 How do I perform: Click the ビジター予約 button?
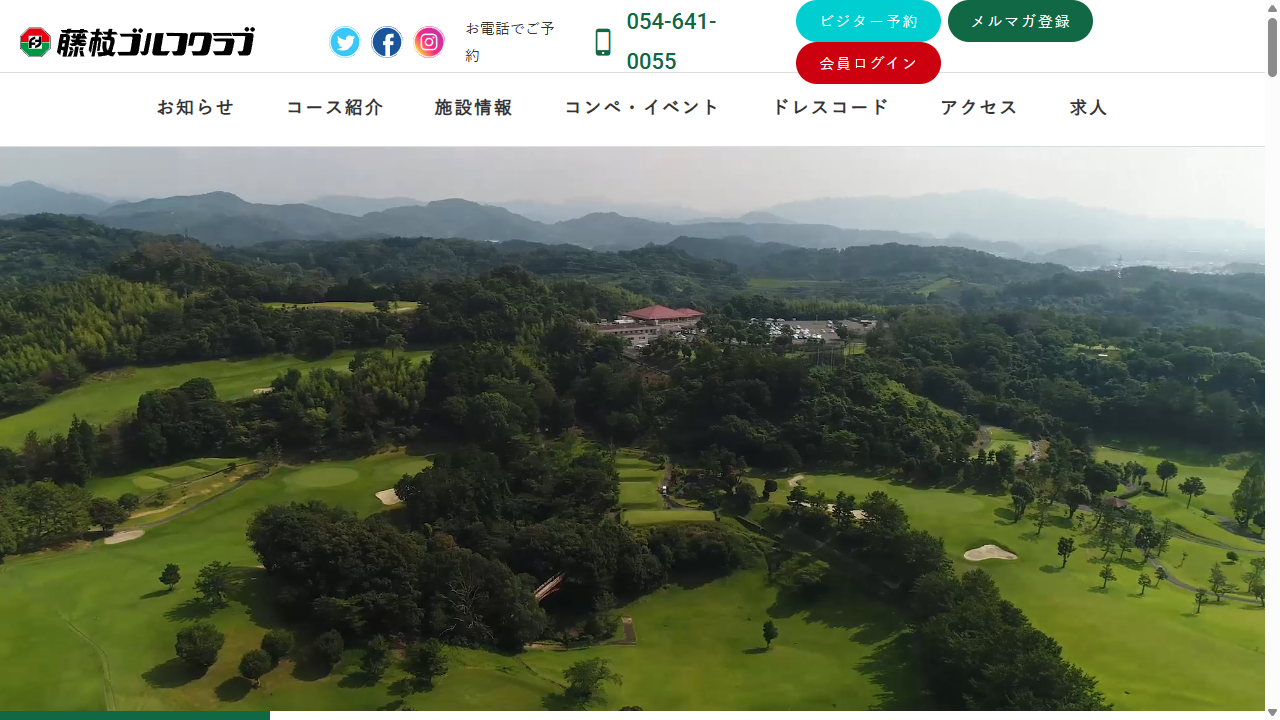click(868, 21)
